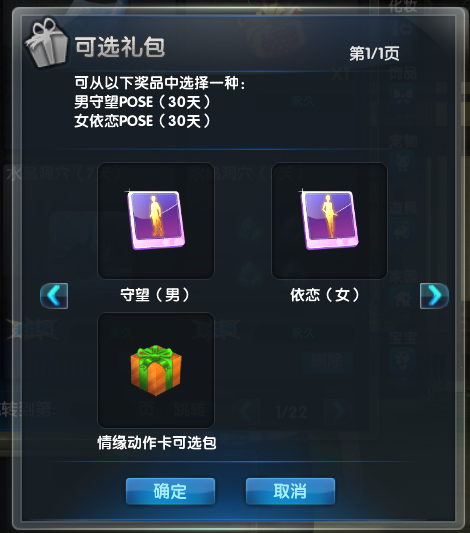The height and width of the screenshot is (533, 470).
Task: Choose the orange 情缘动作卡可选包 gift box
Action: 156,370
